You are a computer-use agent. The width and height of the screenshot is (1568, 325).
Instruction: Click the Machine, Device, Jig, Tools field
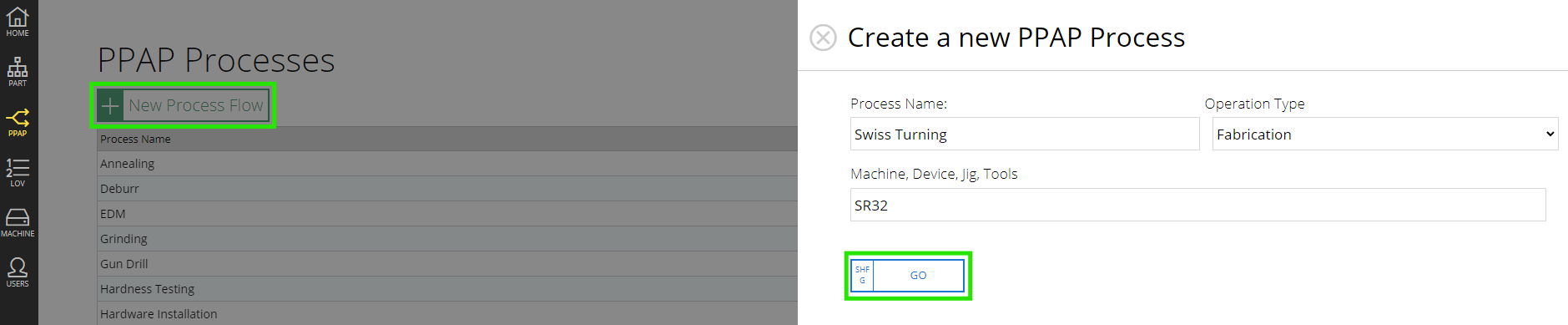(1197, 205)
